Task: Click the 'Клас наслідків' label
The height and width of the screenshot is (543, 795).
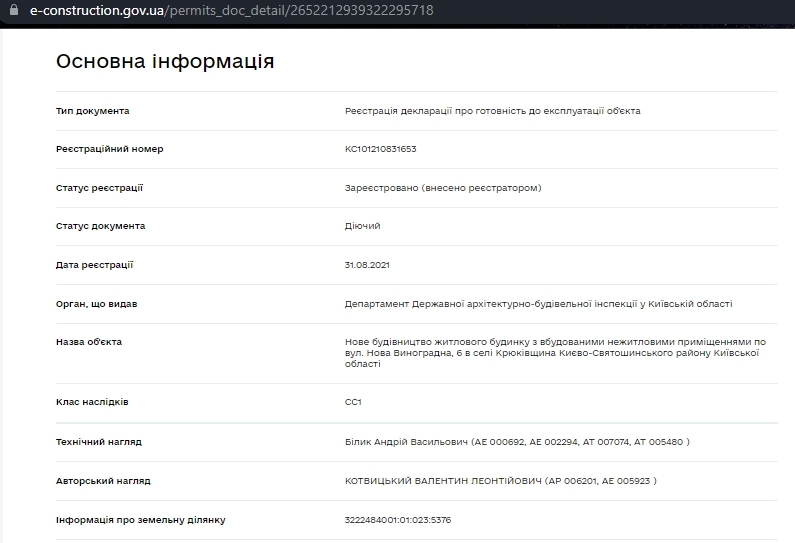Action: [x=92, y=402]
